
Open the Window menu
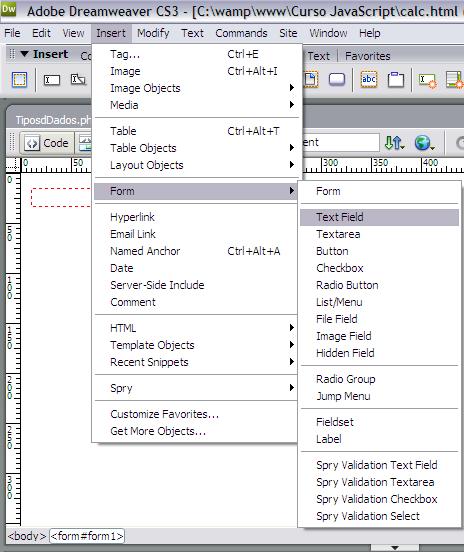pos(328,33)
